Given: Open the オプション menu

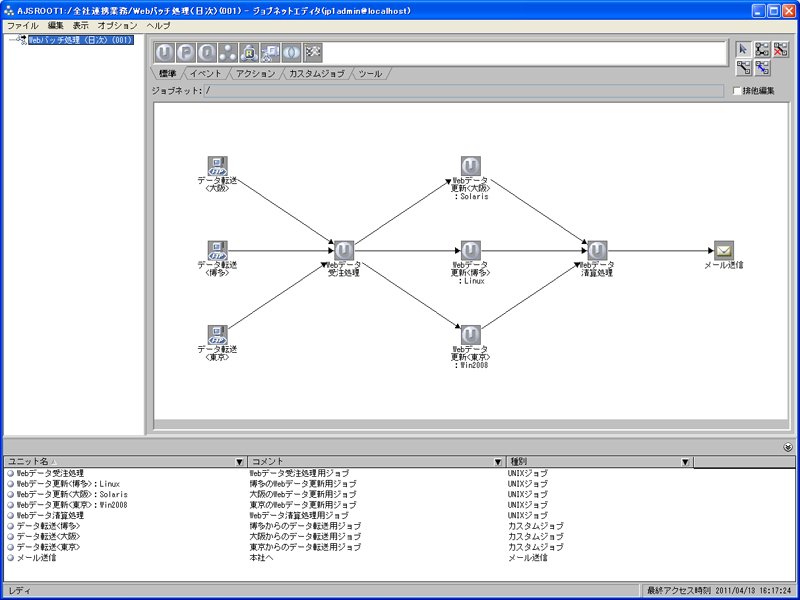Looking at the screenshot, I should click(x=117, y=26).
